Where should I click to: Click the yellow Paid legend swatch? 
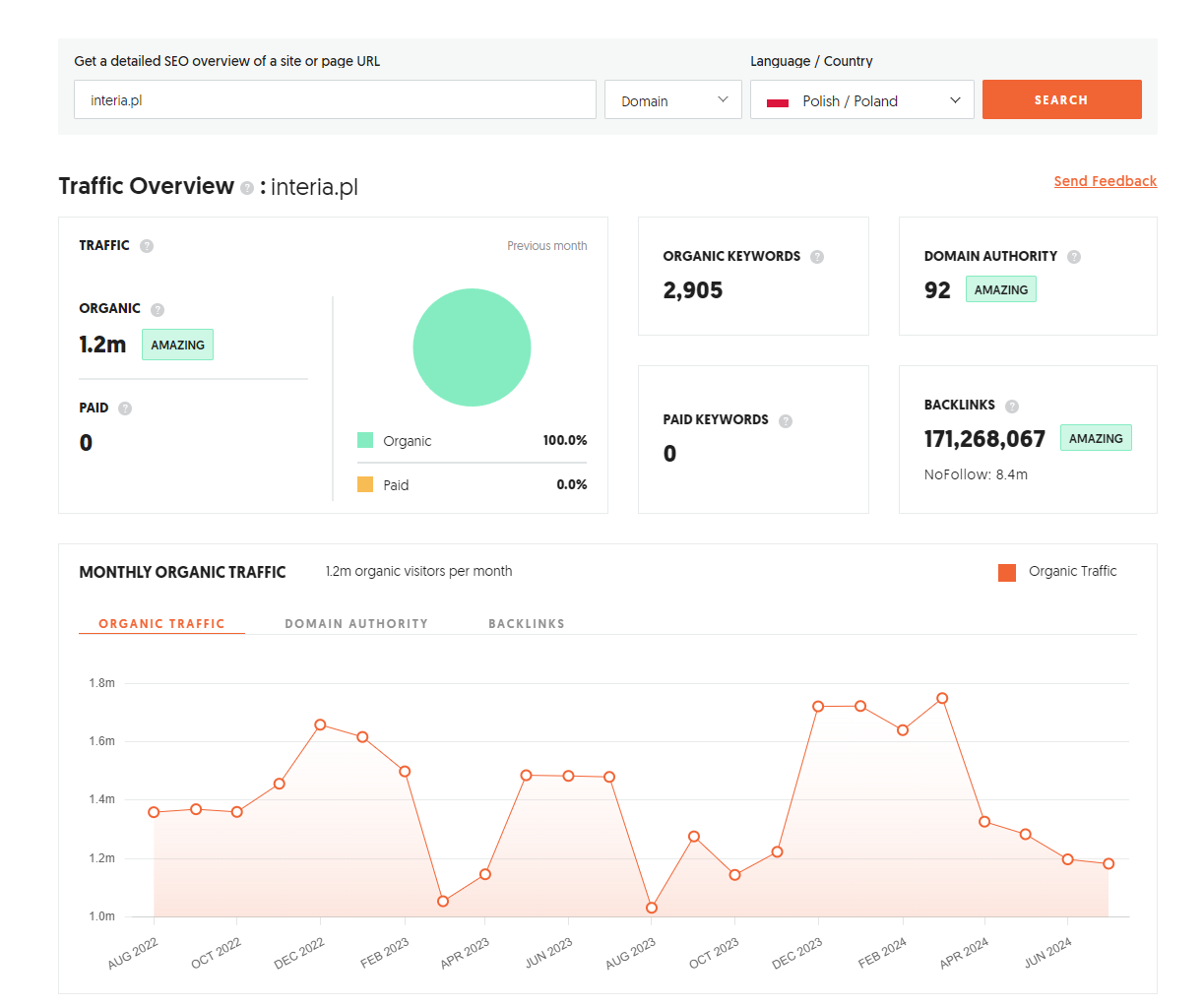coord(365,484)
